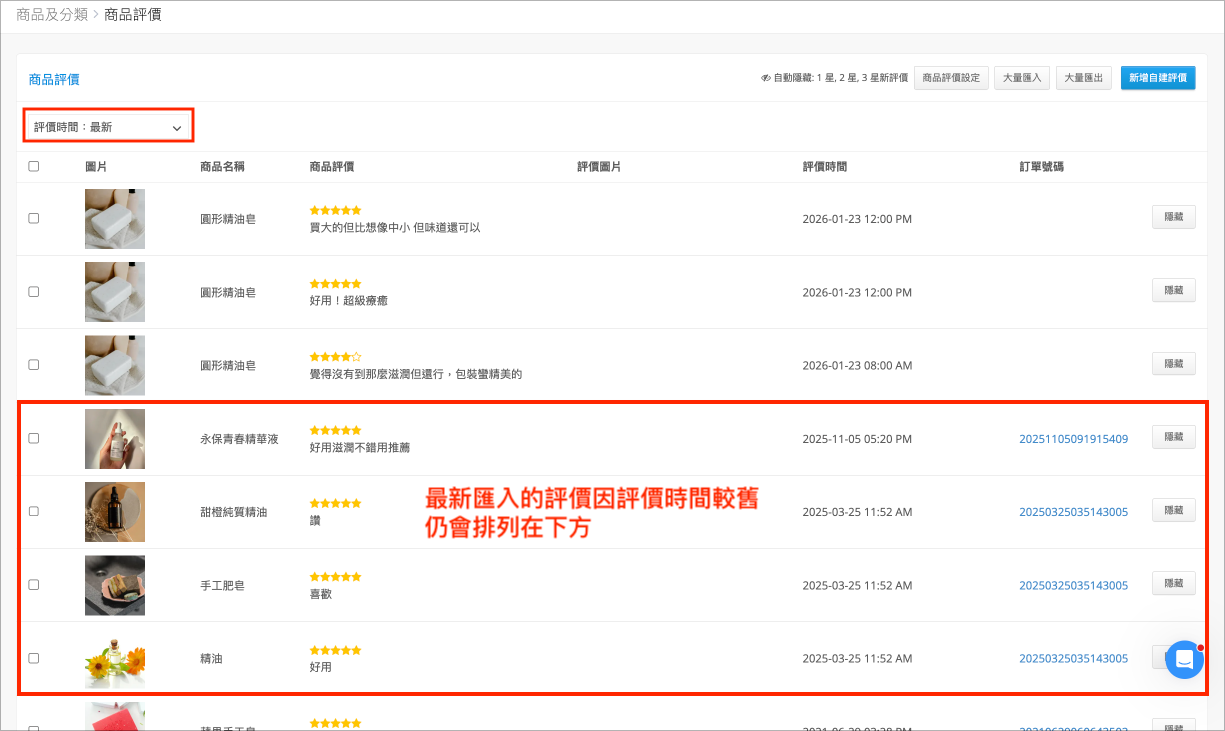Click the four-star rating of 圓形精油皂
1225x731 pixels.
click(x=336, y=356)
